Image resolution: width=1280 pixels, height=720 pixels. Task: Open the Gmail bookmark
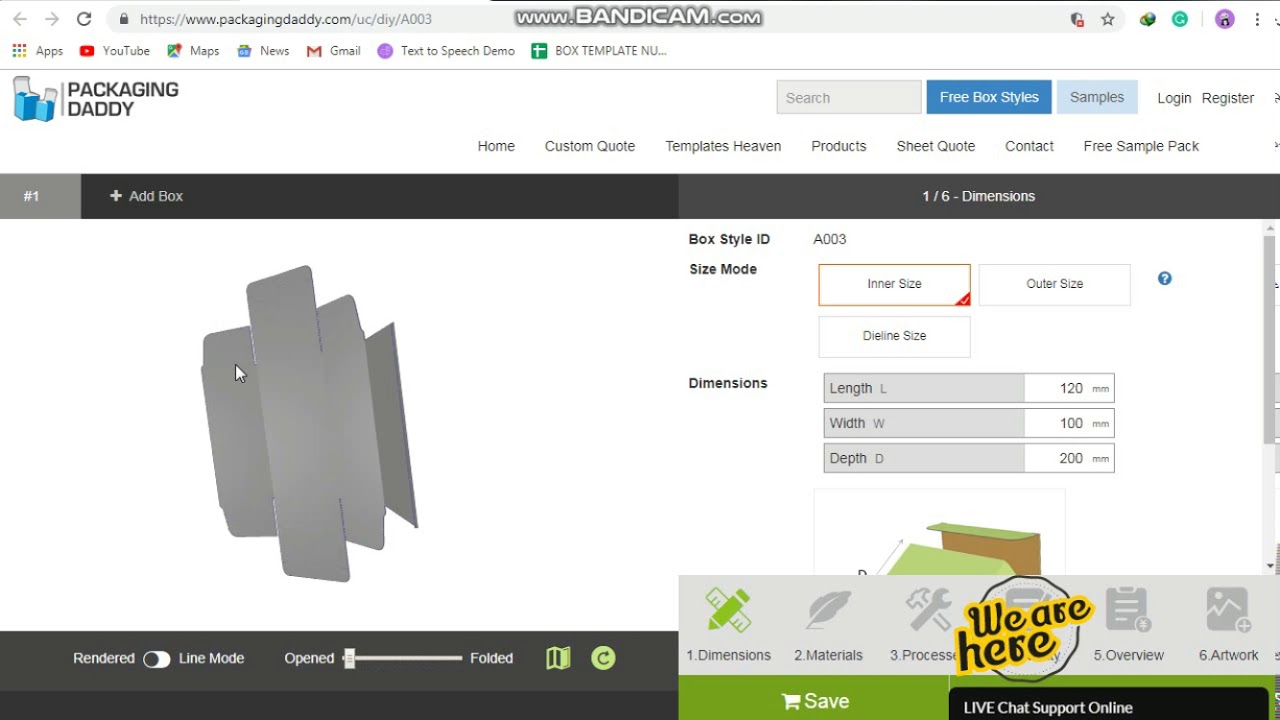pyautogui.click(x=334, y=51)
